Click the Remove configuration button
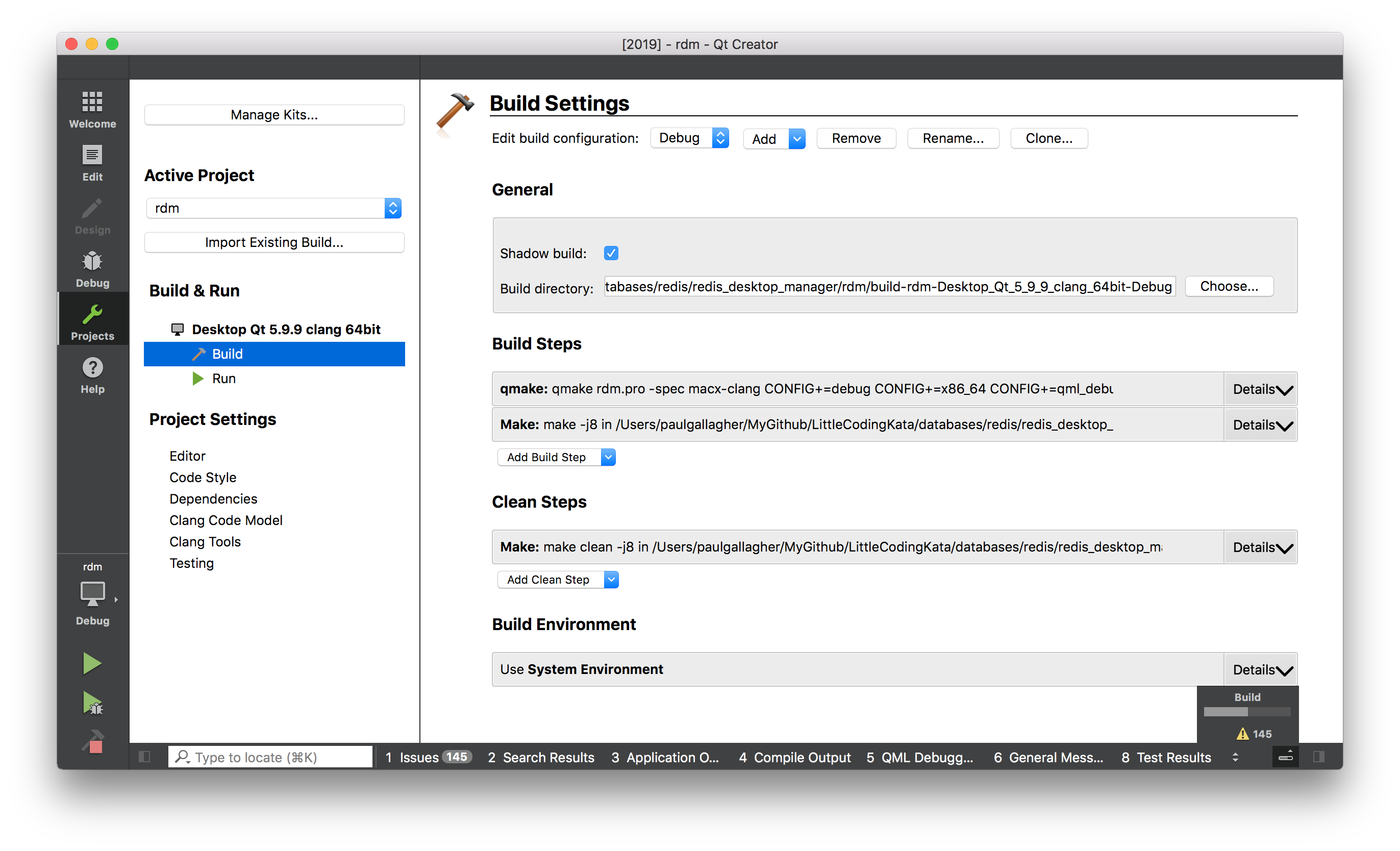The width and height of the screenshot is (1400, 851). 856,139
